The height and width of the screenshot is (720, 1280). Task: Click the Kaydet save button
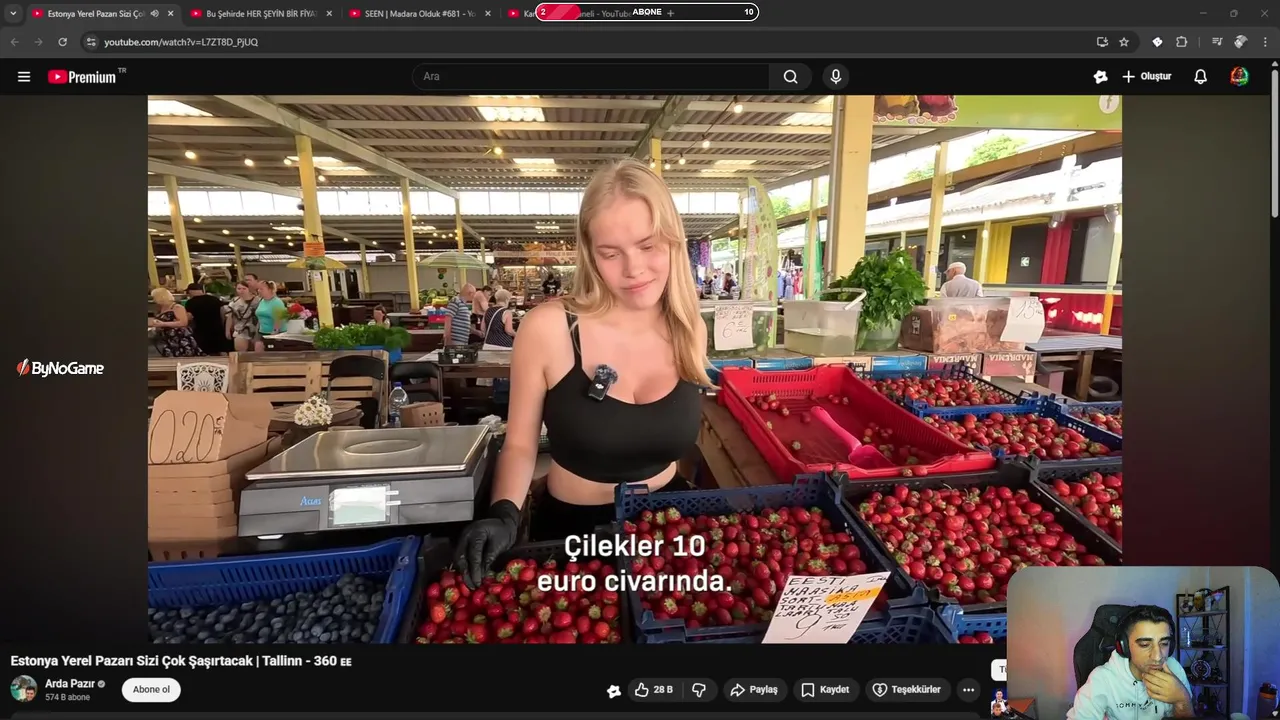[825, 690]
